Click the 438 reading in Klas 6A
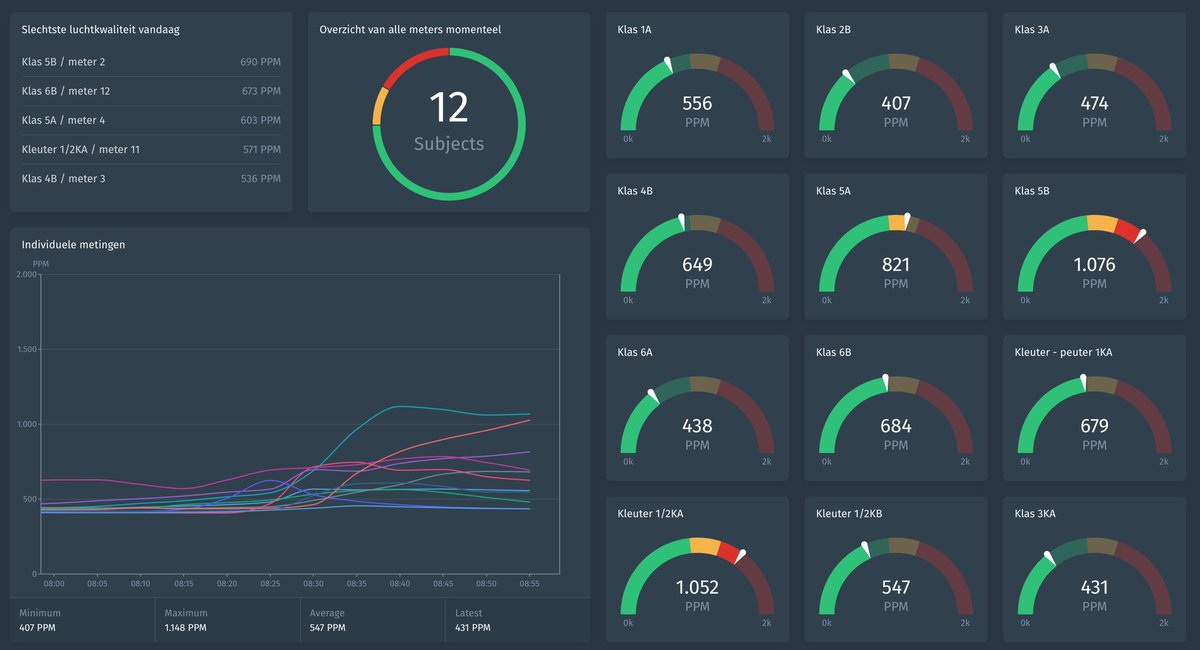 [x=697, y=426]
